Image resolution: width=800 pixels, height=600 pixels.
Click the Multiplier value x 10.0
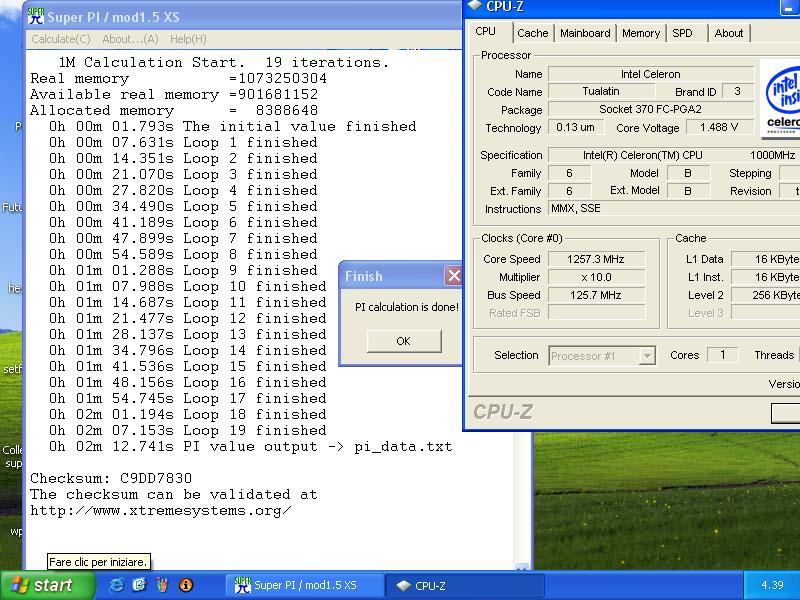click(x=596, y=277)
